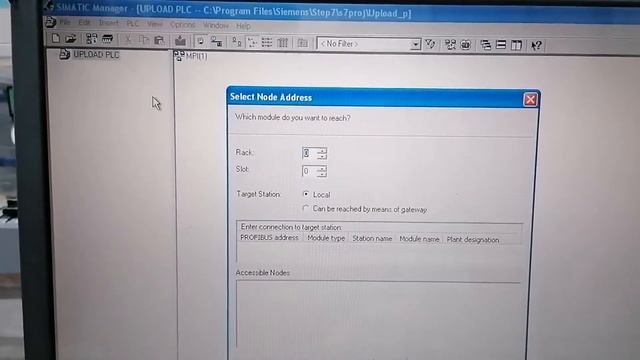
Task: Click the Plant designation column header
Action: [x=473, y=240]
